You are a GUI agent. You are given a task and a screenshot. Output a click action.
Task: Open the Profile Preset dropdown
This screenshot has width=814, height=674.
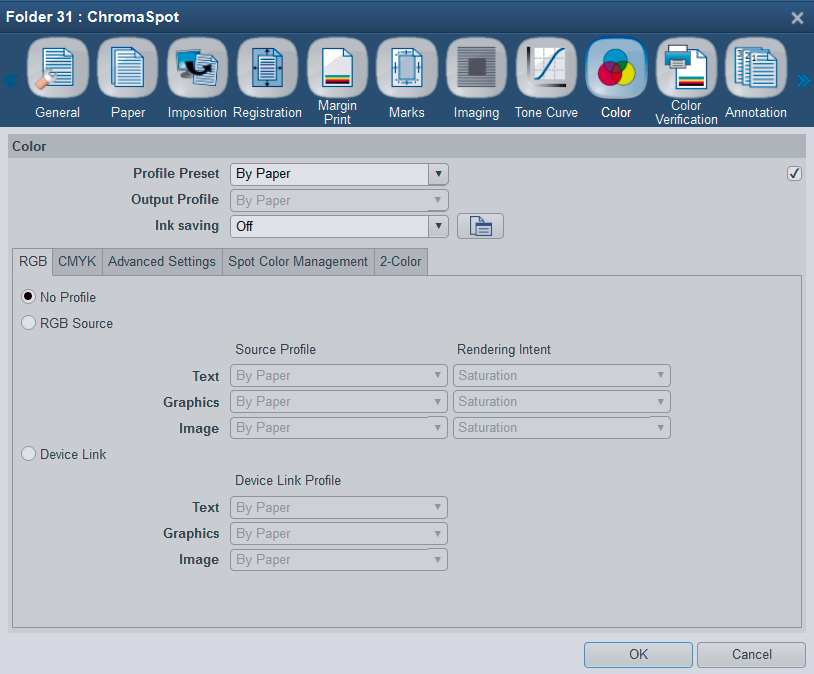click(x=339, y=174)
